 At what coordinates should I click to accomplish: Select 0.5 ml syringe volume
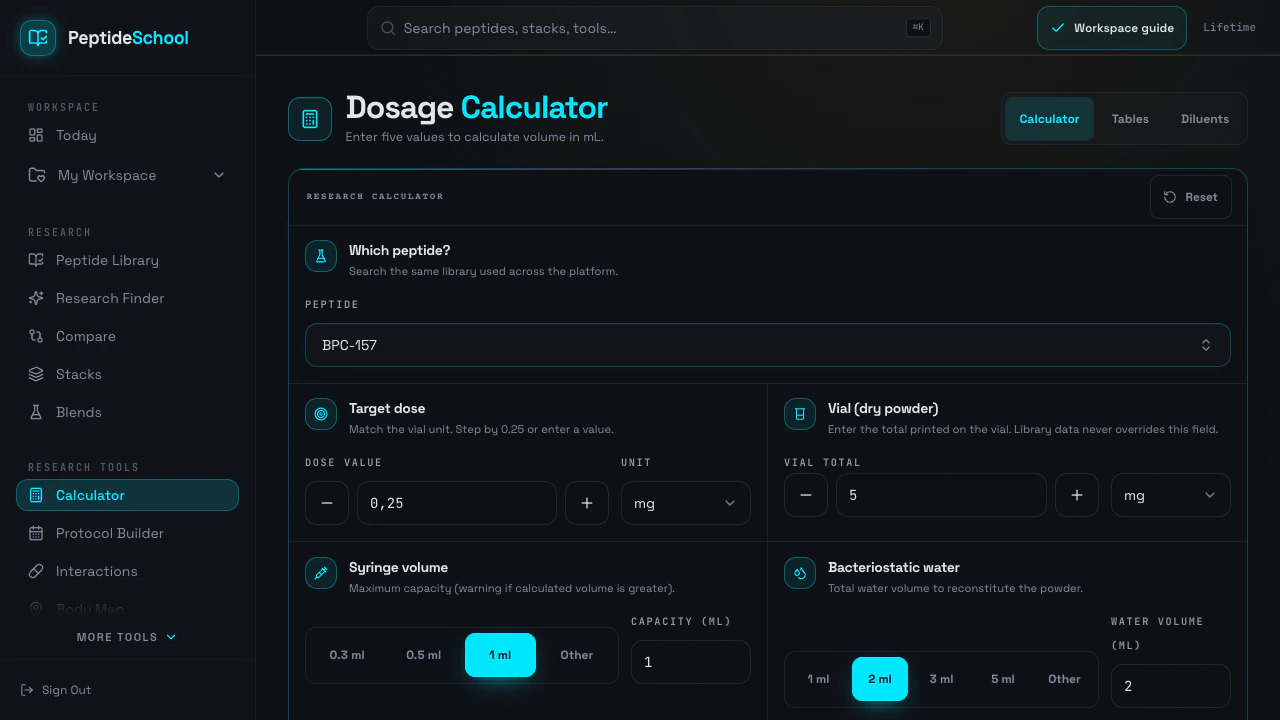(x=424, y=655)
